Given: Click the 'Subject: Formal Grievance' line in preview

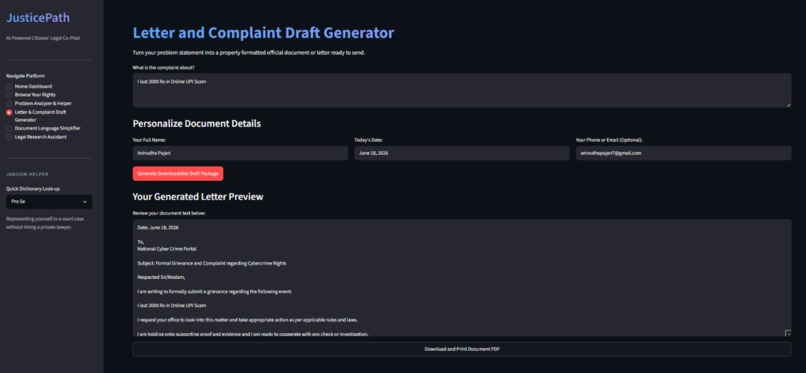Looking at the screenshot, I should [x=212, y=263].
